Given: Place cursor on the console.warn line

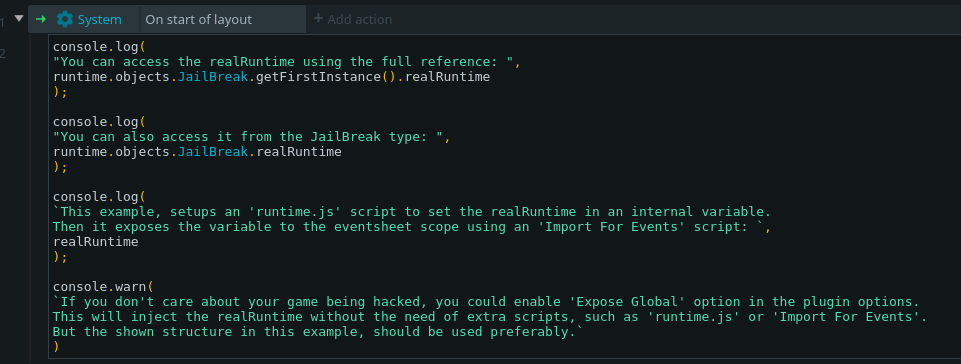Looking at the screenshot, I should coord(103,286).
